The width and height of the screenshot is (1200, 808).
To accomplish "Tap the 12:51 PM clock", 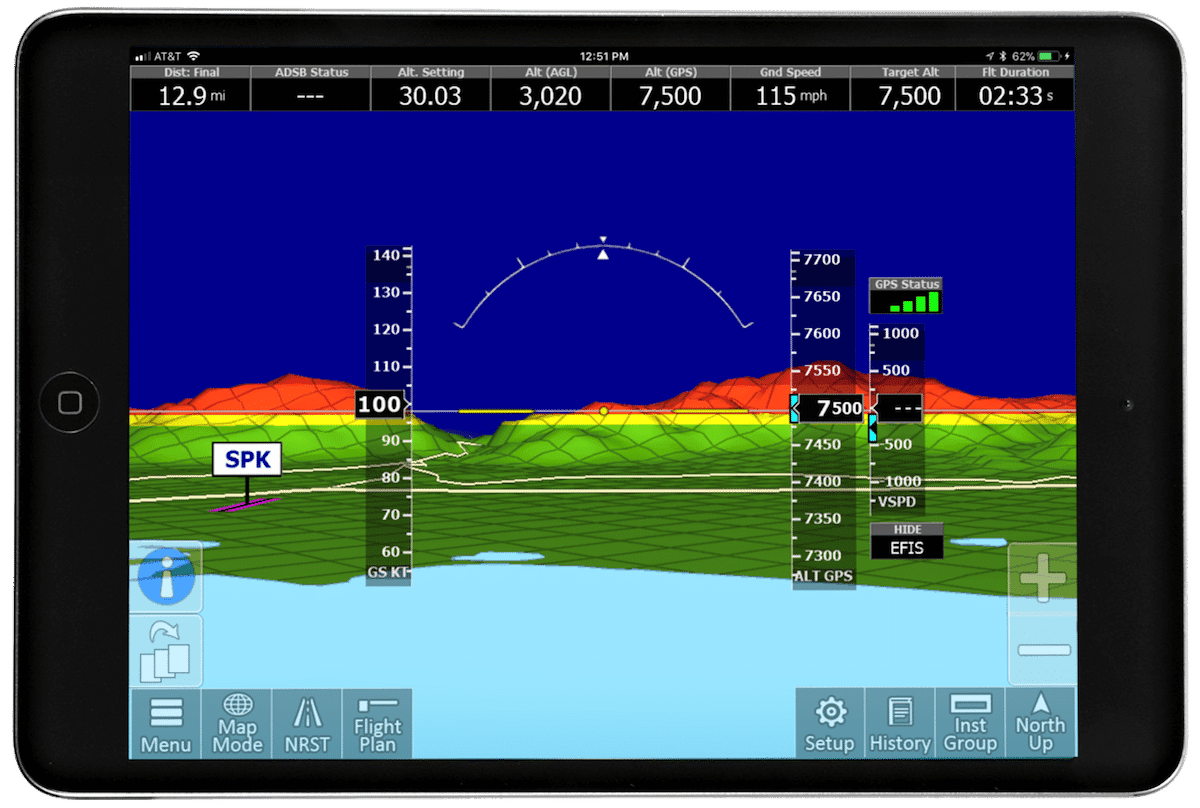I will point(603,56).
